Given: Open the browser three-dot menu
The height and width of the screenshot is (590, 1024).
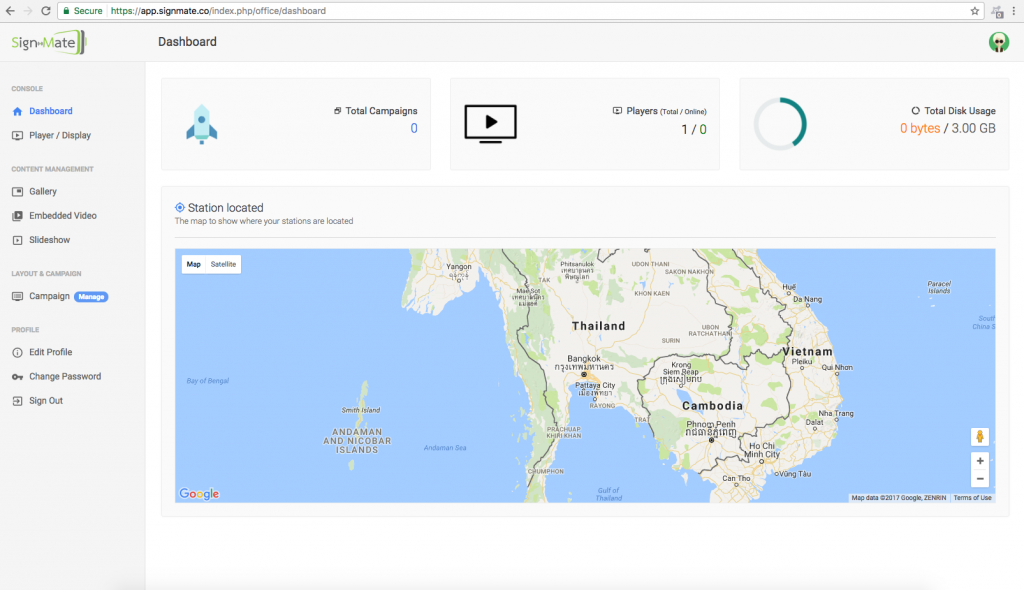Looking at the screenshot, I should pos(1014,10).
